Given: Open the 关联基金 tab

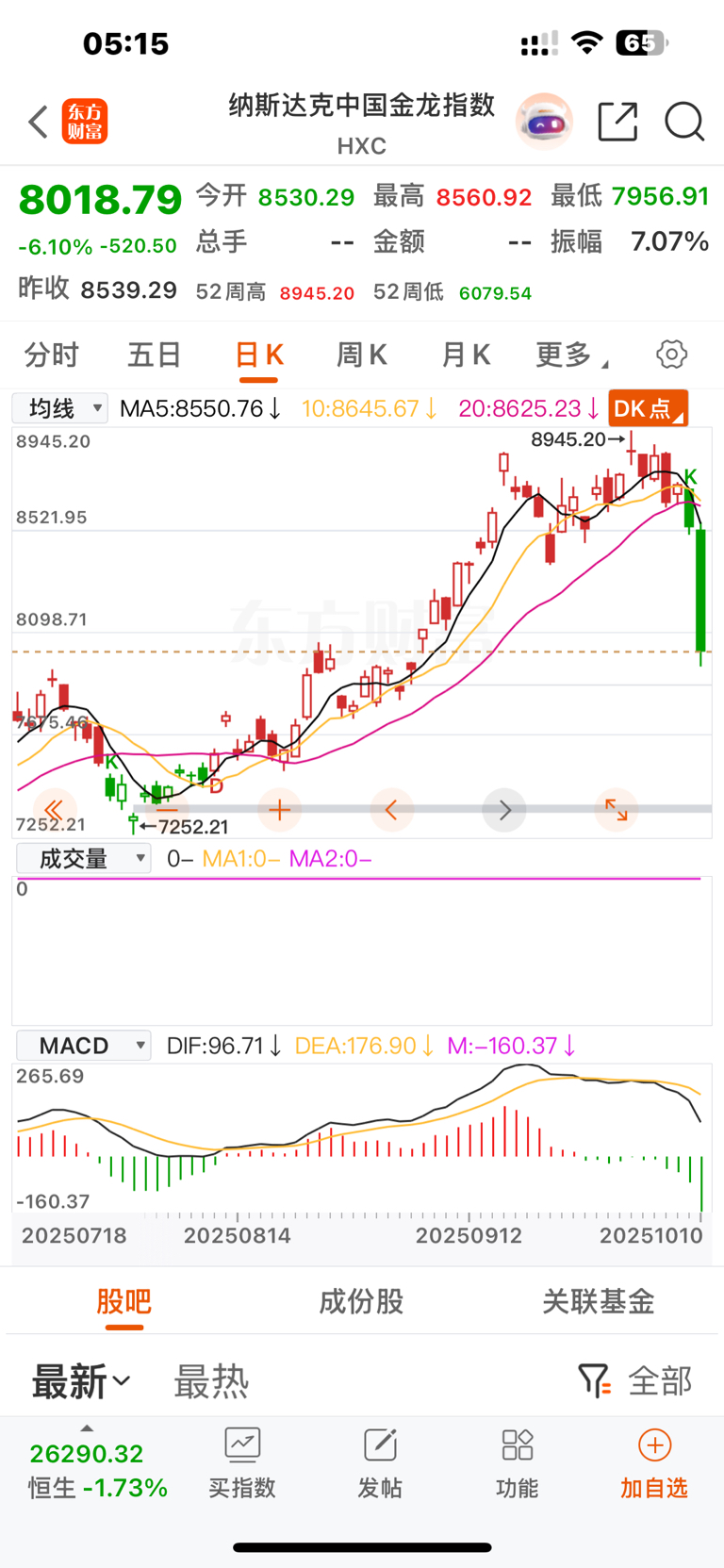Looking at the screenshot, I should click(x=599, y=1301).
